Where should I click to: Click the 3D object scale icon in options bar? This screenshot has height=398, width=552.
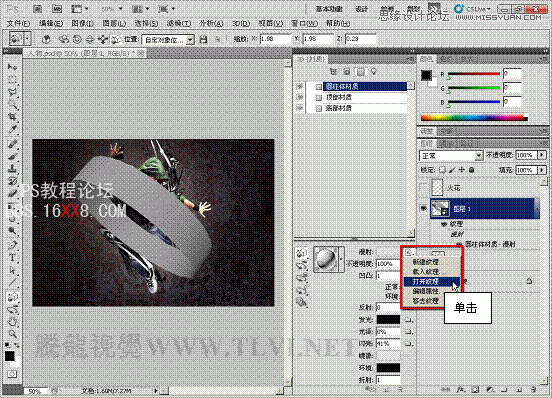coord(116,39)
